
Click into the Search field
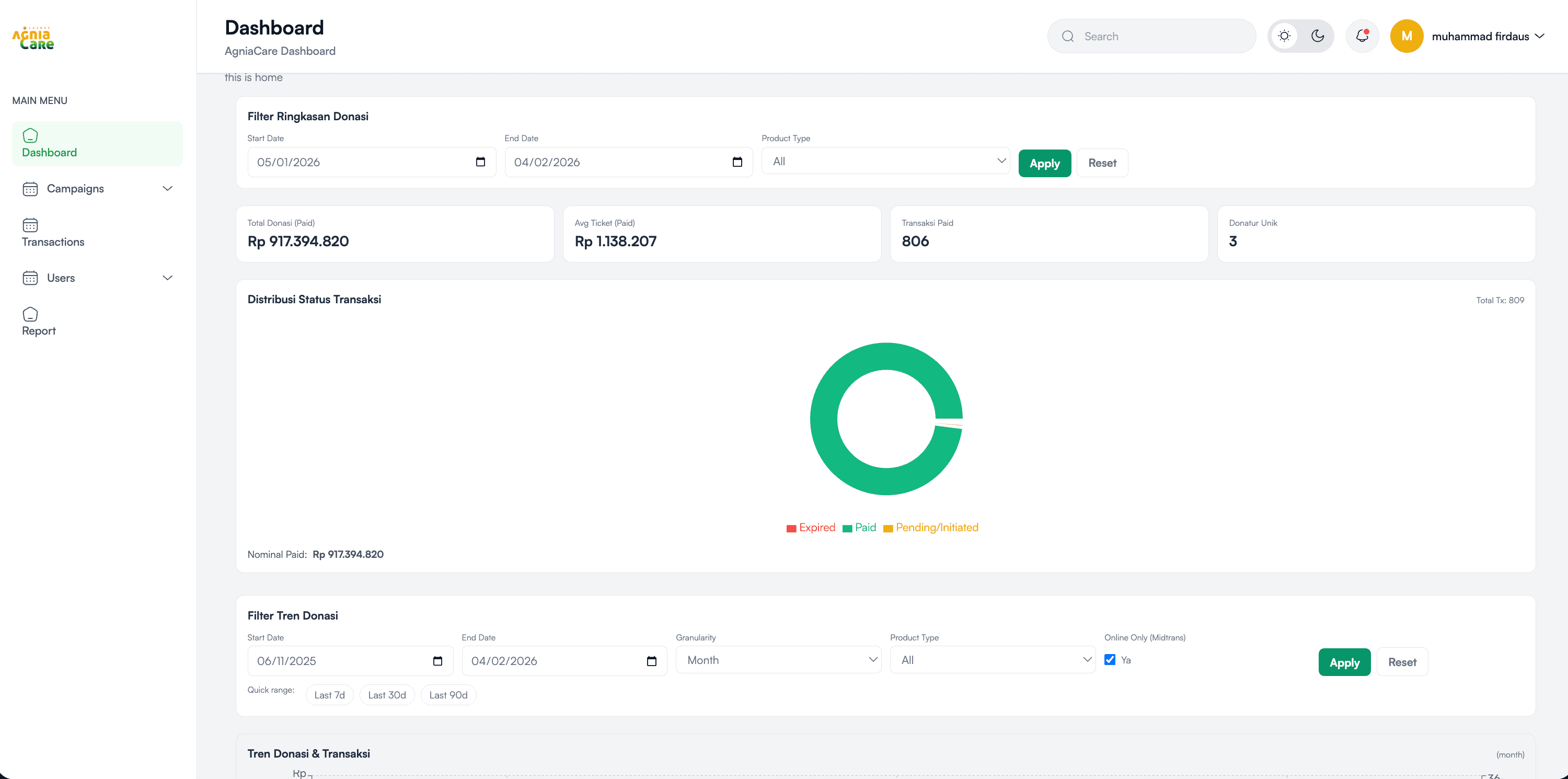1151,37
